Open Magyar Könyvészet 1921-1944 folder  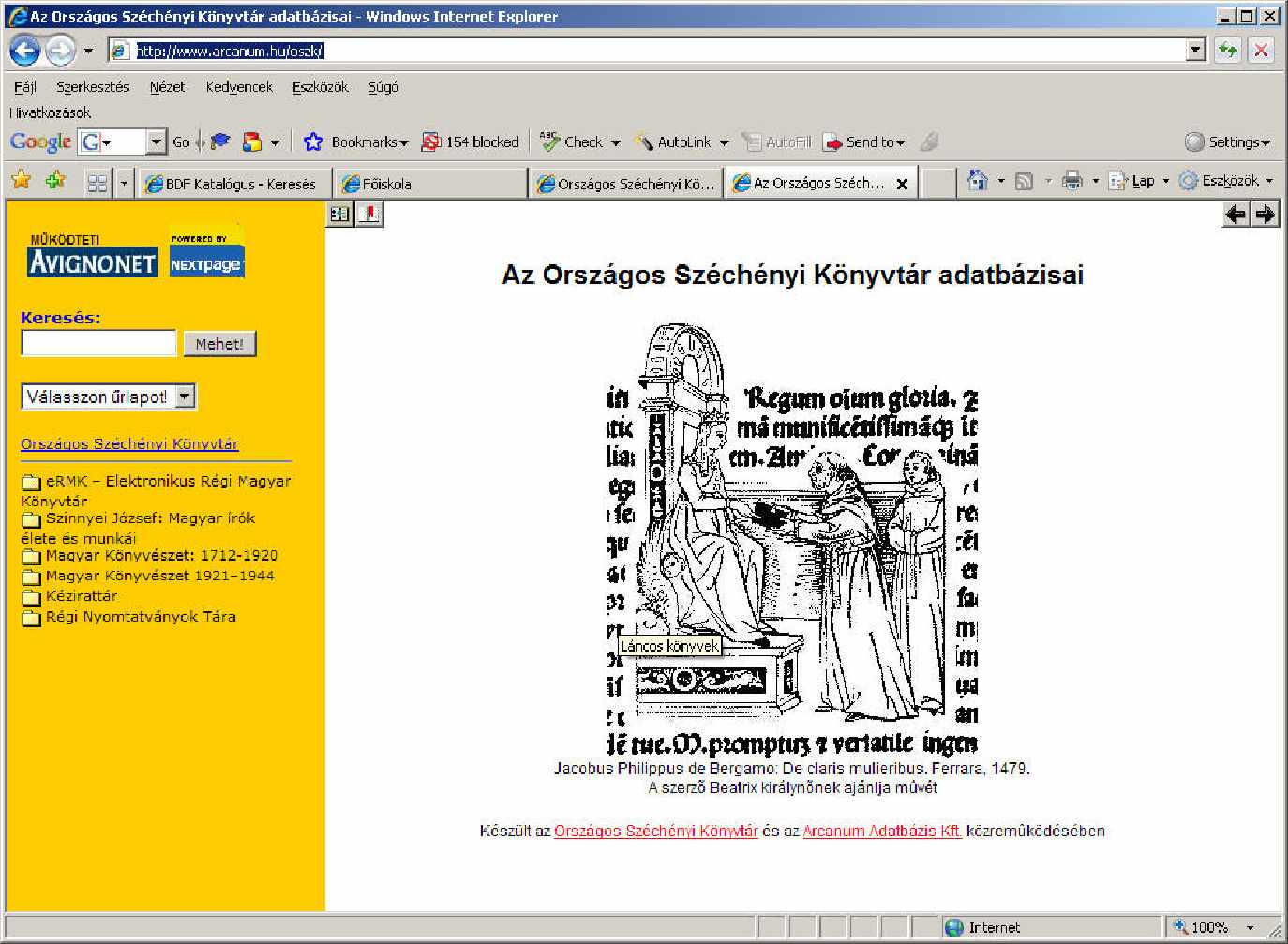pos(148,576)
